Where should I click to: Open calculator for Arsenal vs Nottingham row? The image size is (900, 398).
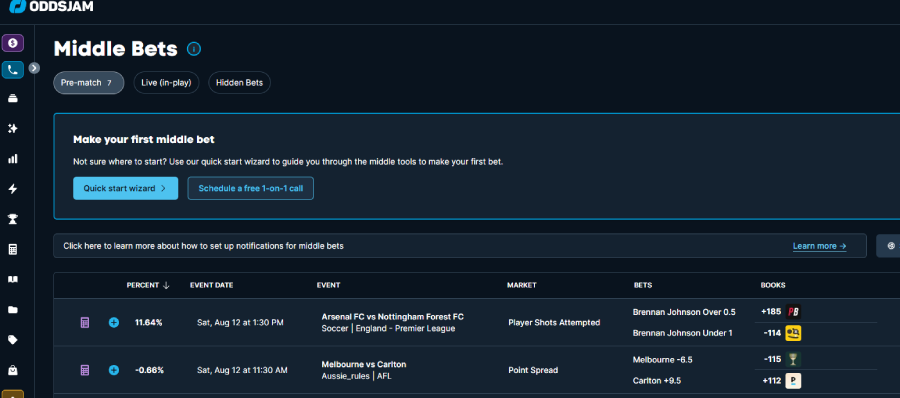pyautogui.click(x=85, y=323)
